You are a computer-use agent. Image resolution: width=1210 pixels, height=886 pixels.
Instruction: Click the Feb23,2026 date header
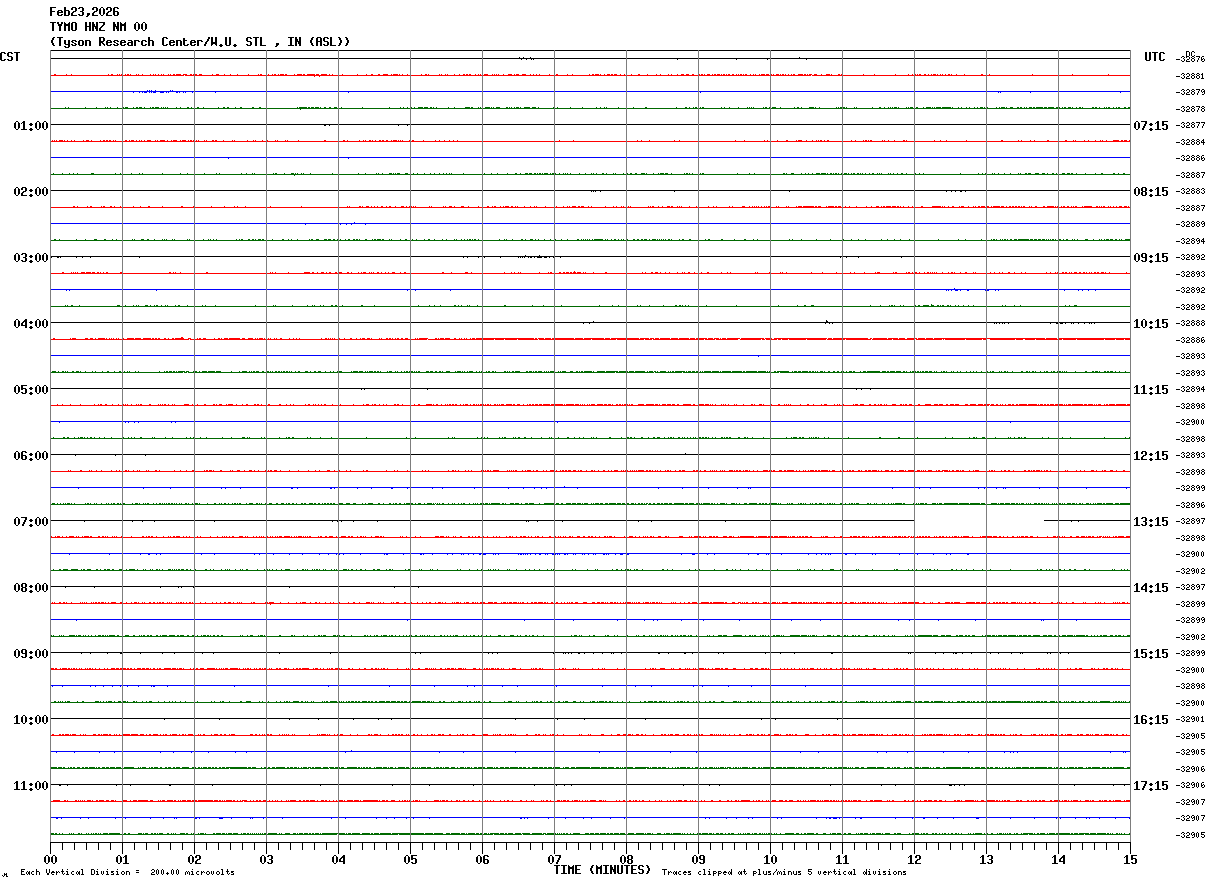tap(84, 12)
